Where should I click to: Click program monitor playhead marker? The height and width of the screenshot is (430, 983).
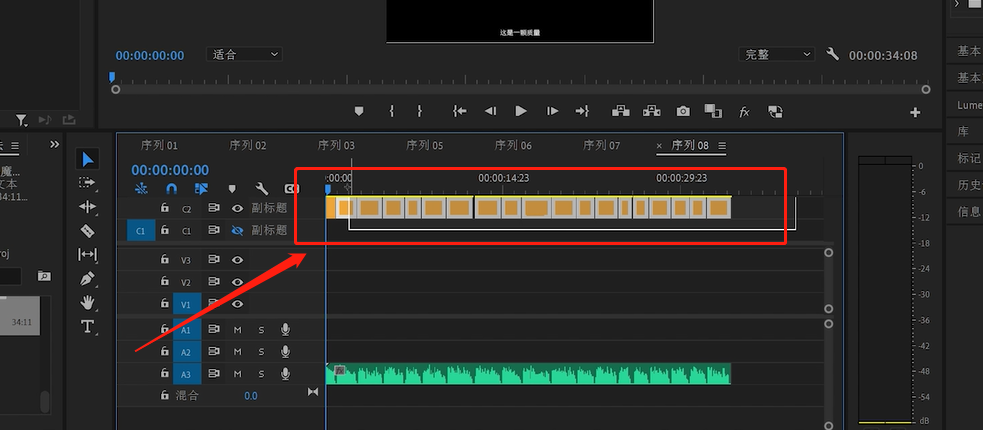(x=112, y=77)
